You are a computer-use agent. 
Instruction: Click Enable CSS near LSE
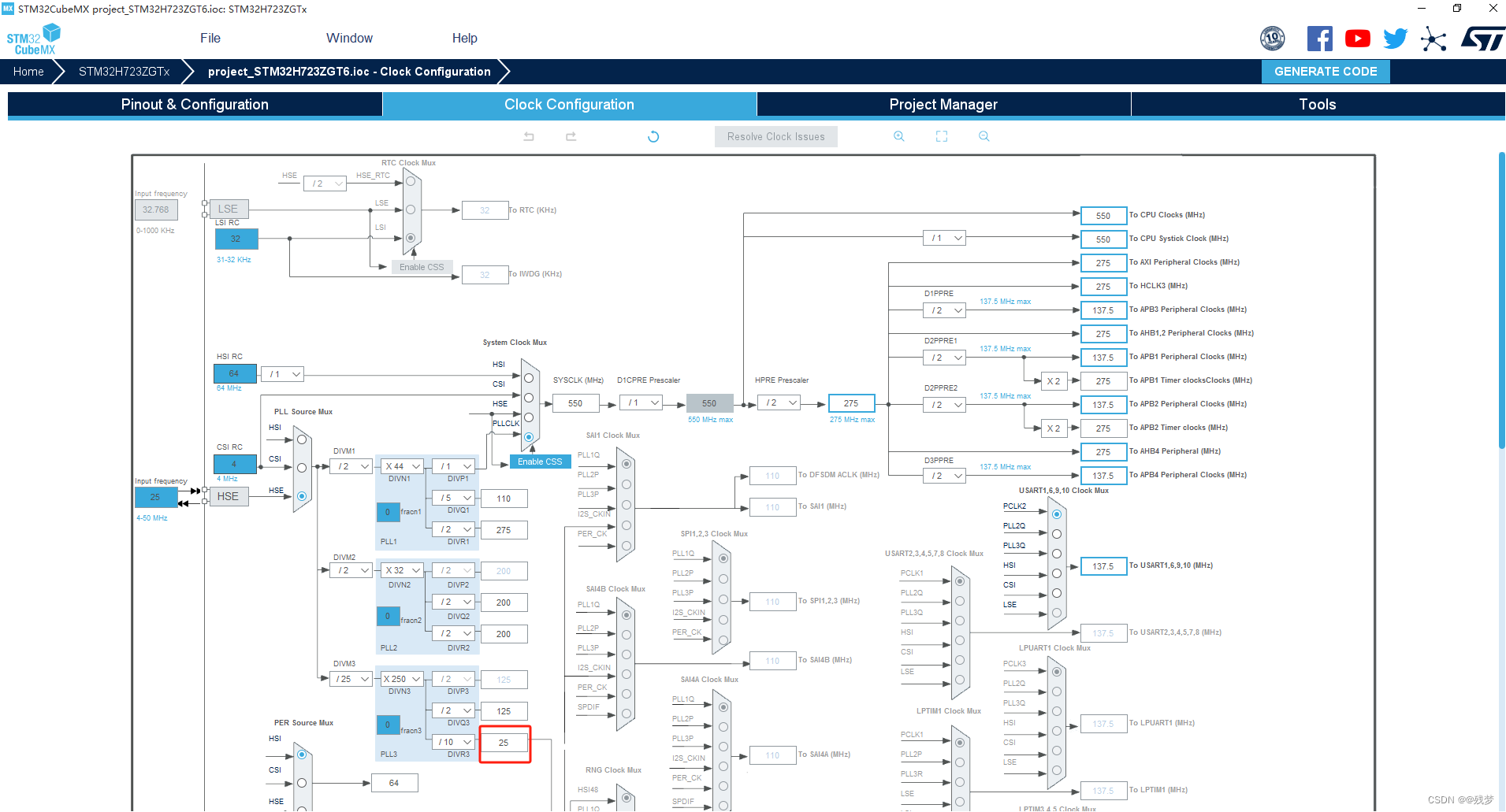tap(422, 267)
